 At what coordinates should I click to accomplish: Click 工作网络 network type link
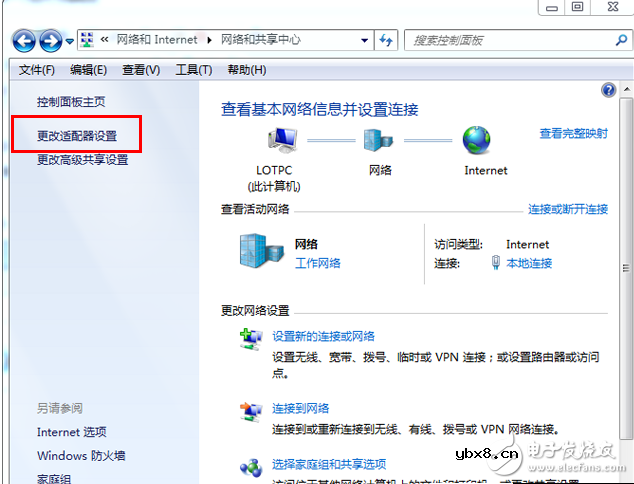[317, 263]
